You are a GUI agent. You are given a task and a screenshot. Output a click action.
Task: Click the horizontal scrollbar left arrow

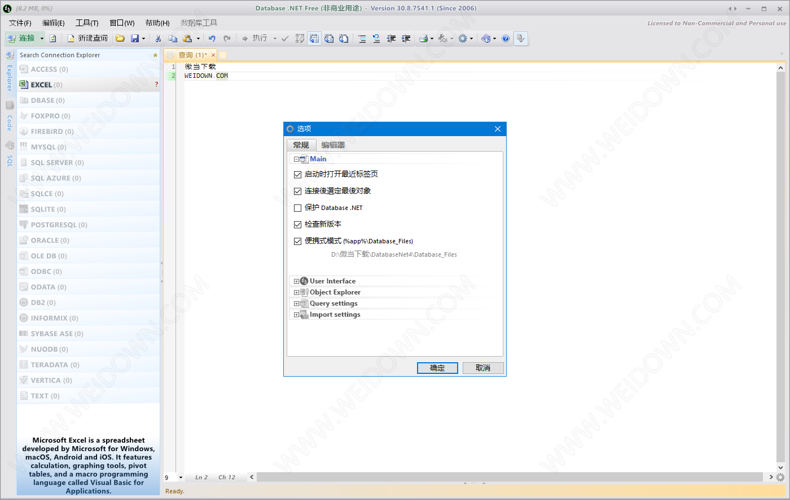[252, 477]
